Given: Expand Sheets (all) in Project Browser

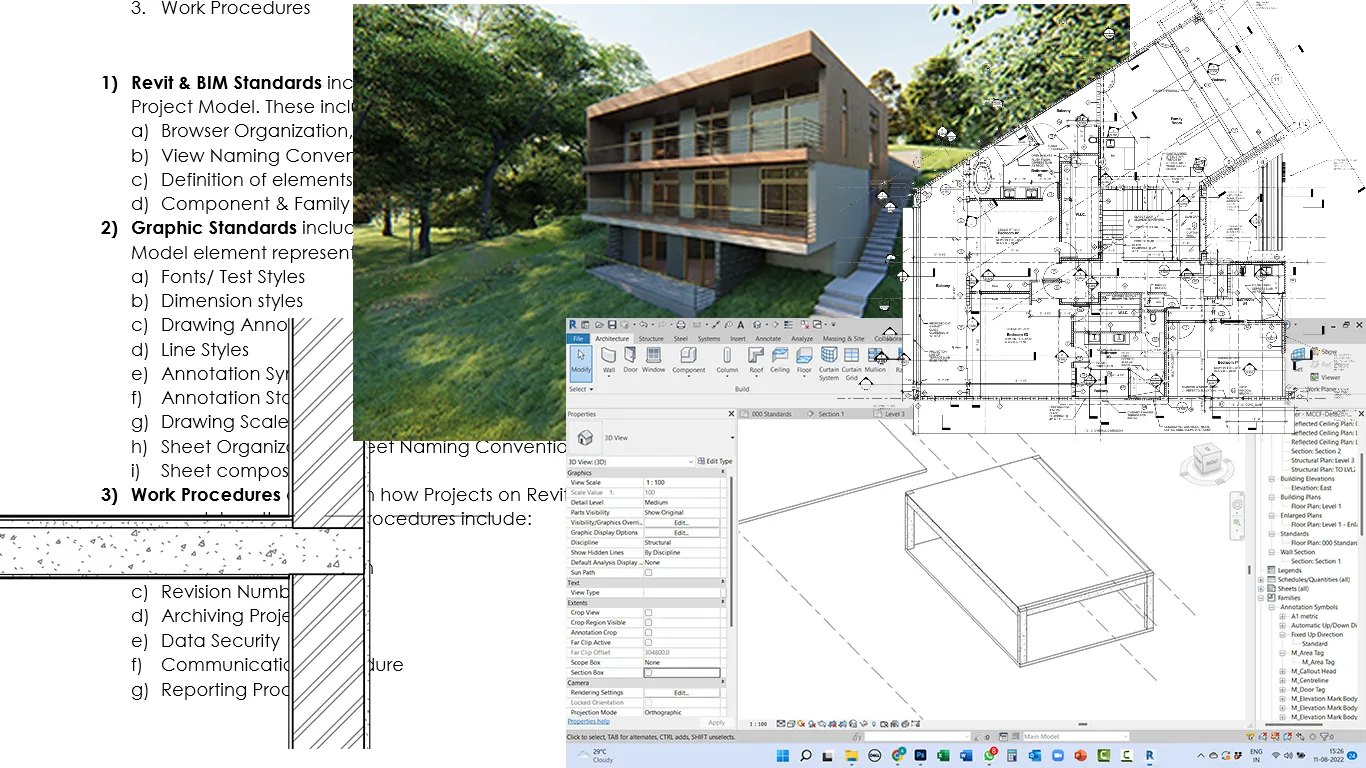Looking at the screenshot, I should pos(1261,589).
